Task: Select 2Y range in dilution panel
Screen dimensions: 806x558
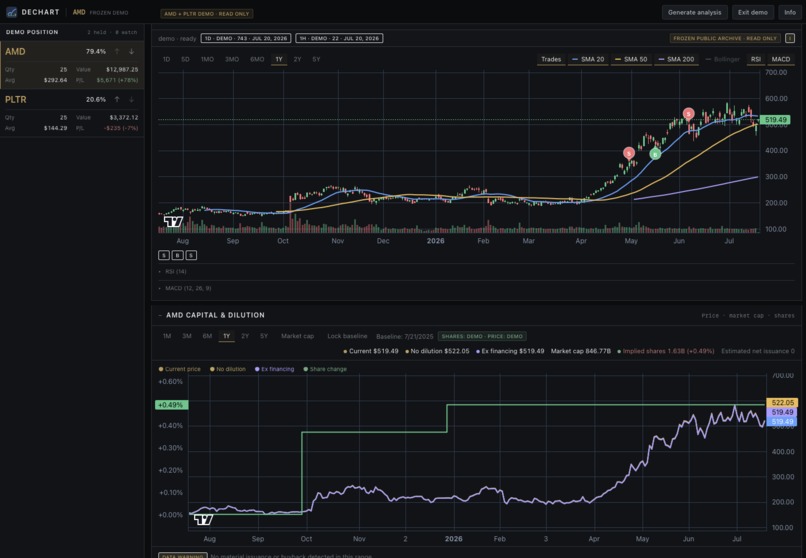Action: tap(245, 336)
